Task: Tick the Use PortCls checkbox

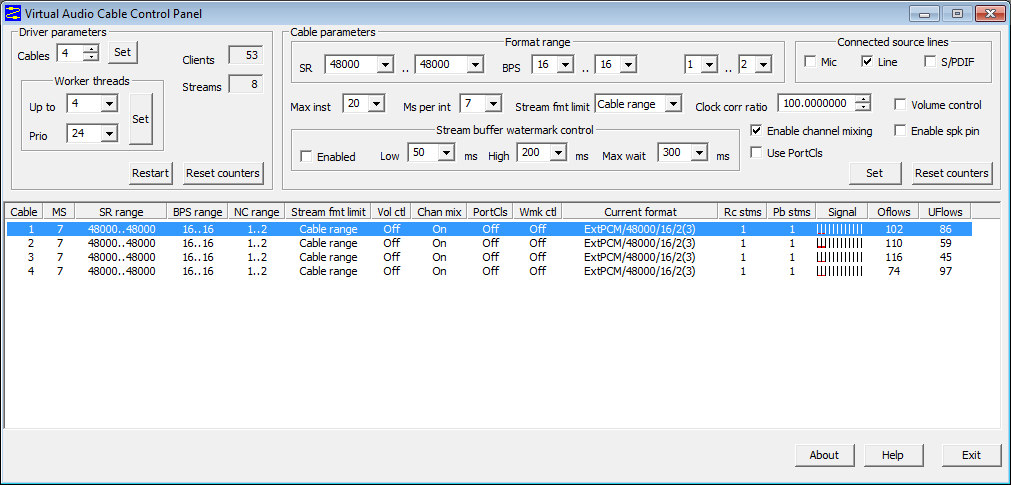Action: click(756, 153)
